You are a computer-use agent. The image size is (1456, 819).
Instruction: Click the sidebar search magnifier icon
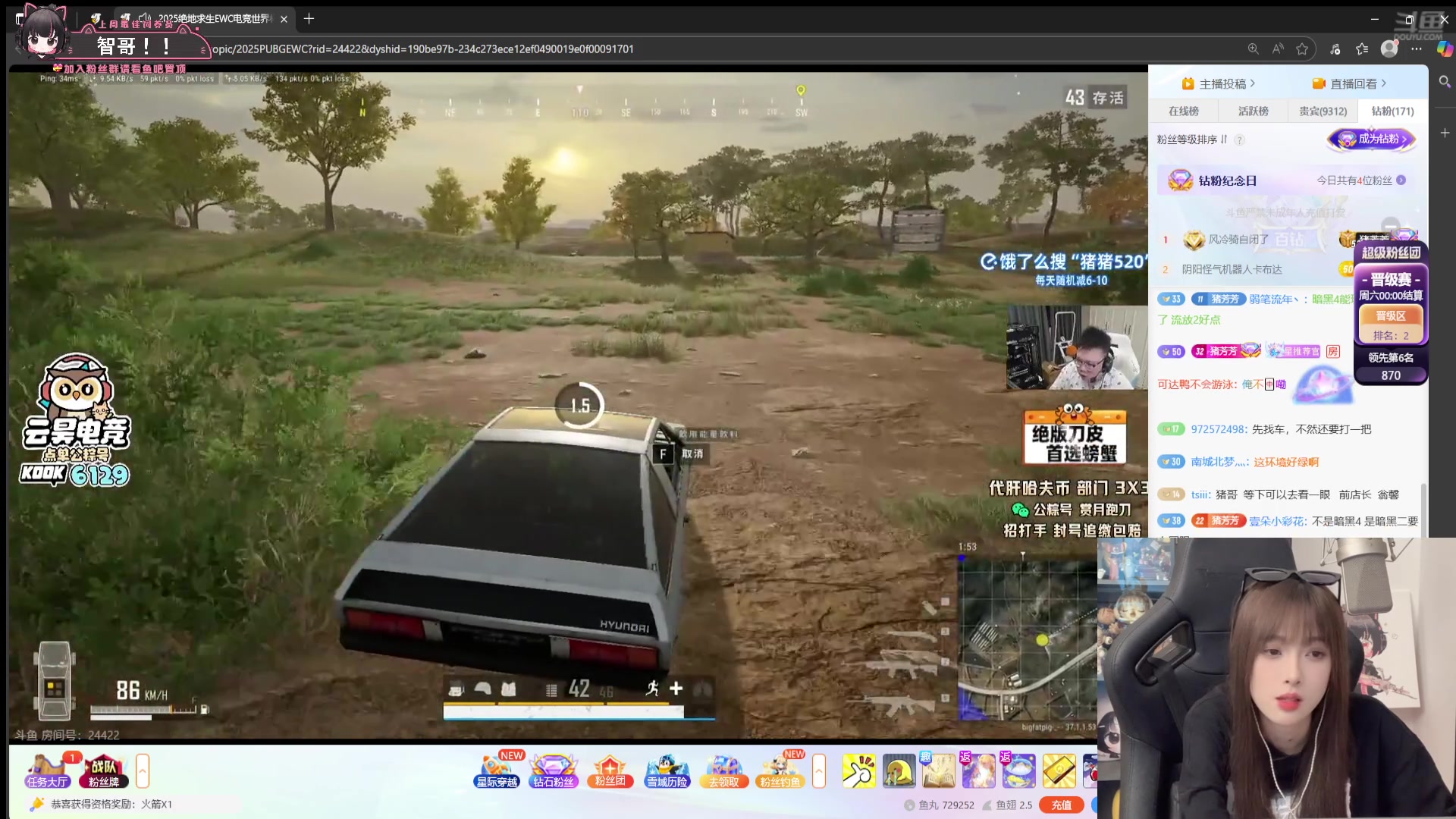tap(1445, 81)
